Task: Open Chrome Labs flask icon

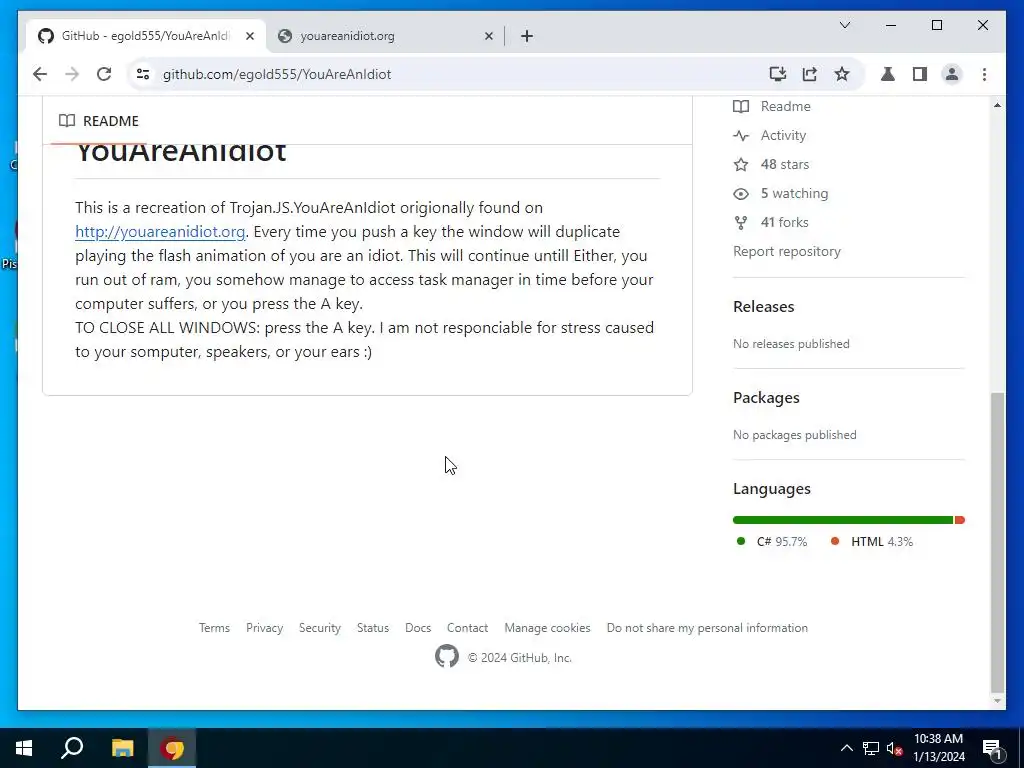Action: [888, 74]
